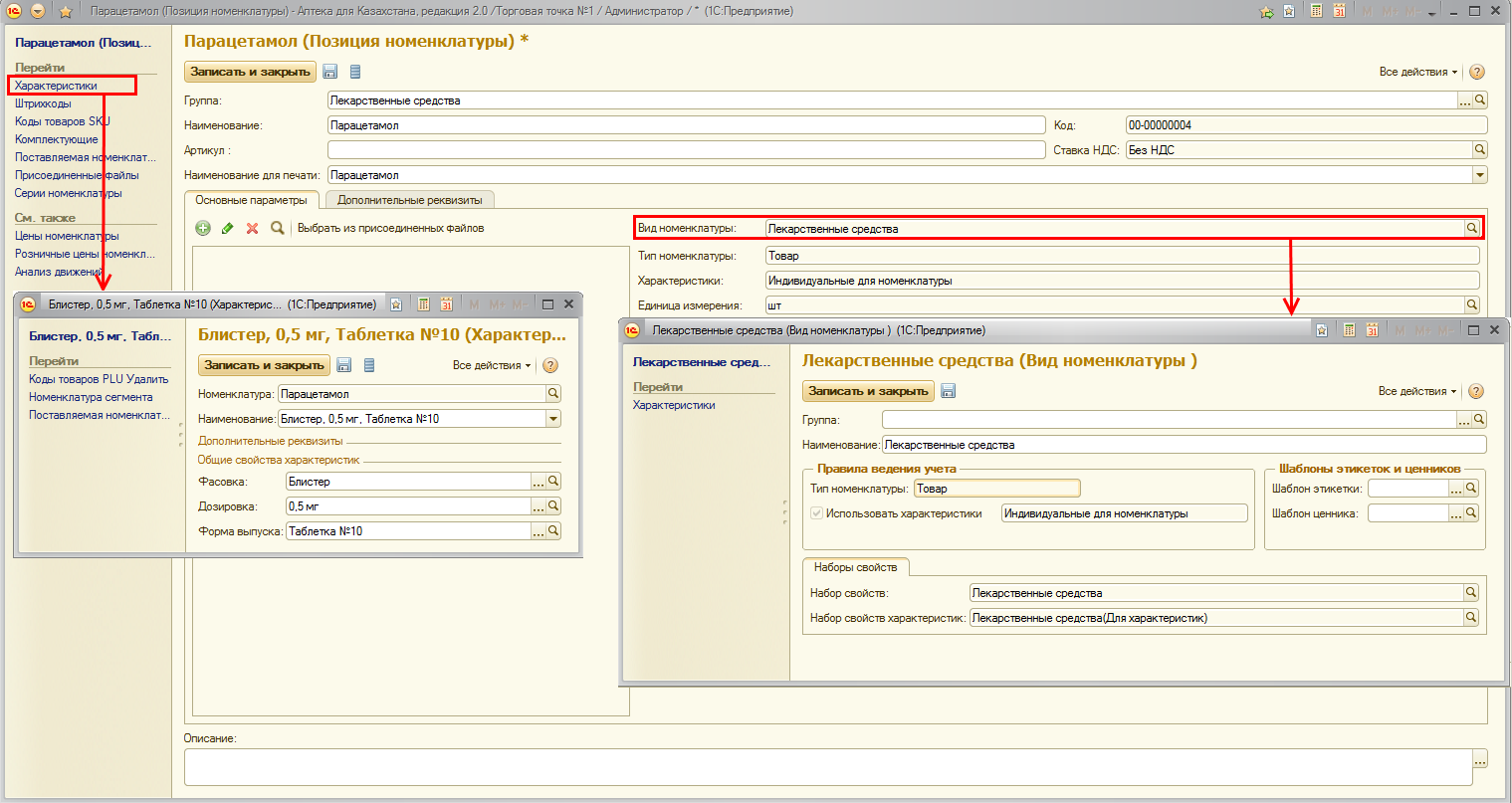Image resolution: width=1512 pixels, height=803 pixels.
Task: Click help question mark in Блистер window
Action: 550,365
